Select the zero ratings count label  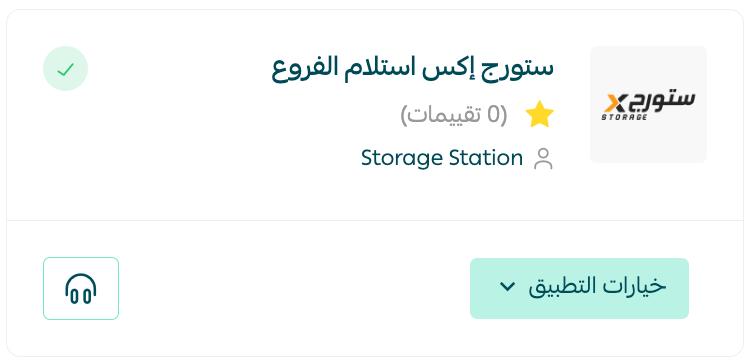tap(454, 115)
